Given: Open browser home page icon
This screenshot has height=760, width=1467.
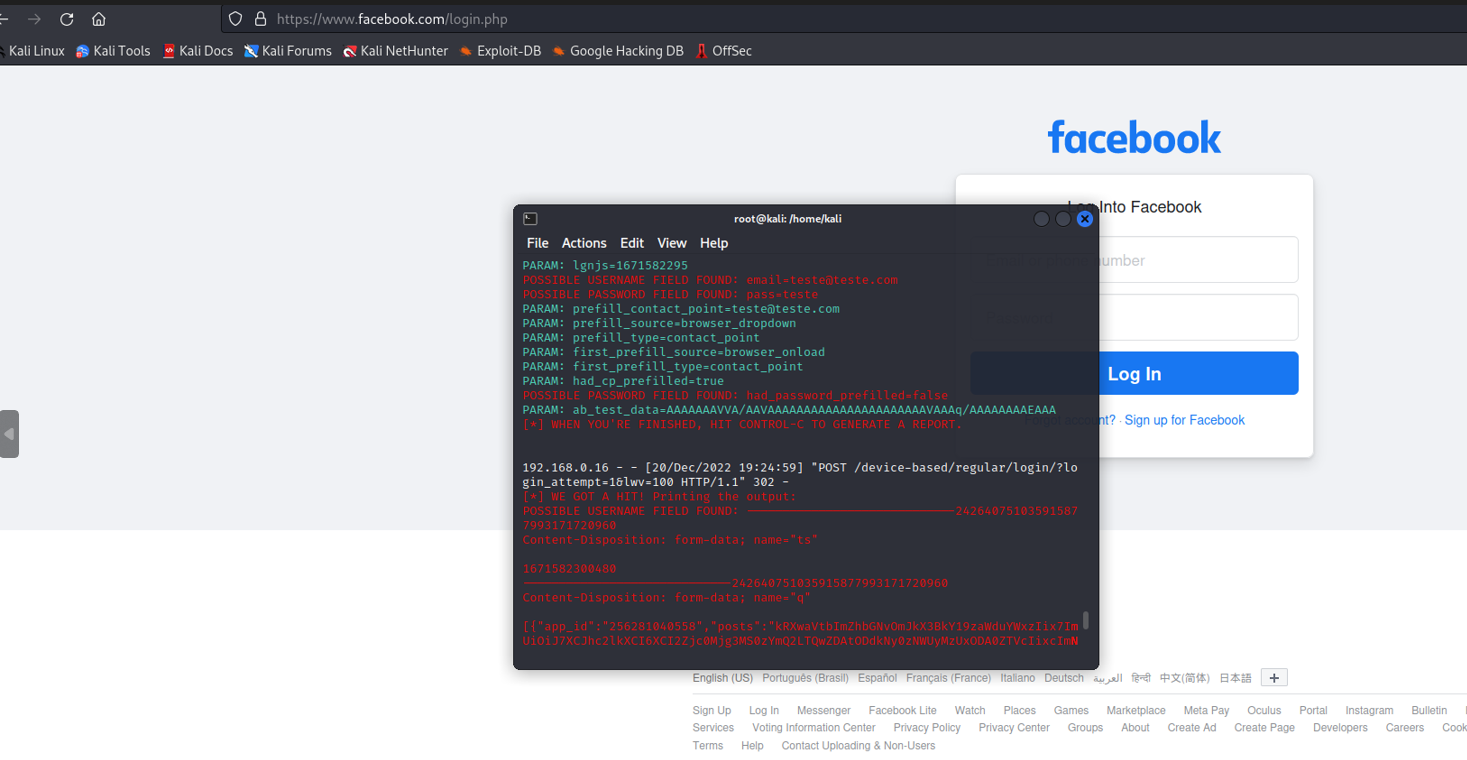Looking at the screenshot, I should [x=99, y=19].
